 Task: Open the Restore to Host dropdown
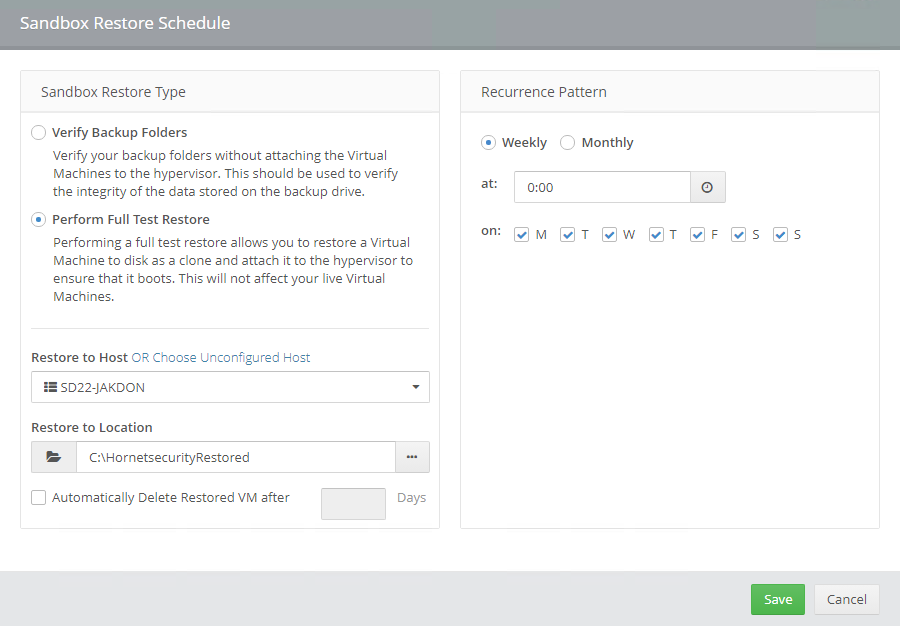[x=230, y=387]
